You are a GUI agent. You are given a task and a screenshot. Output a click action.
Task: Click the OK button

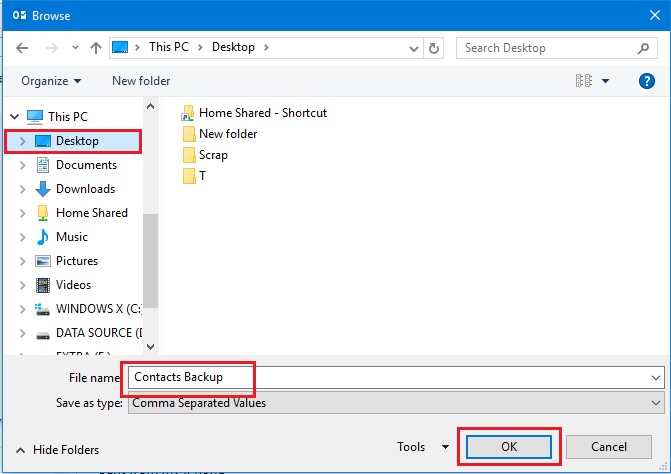pos(506,447)
